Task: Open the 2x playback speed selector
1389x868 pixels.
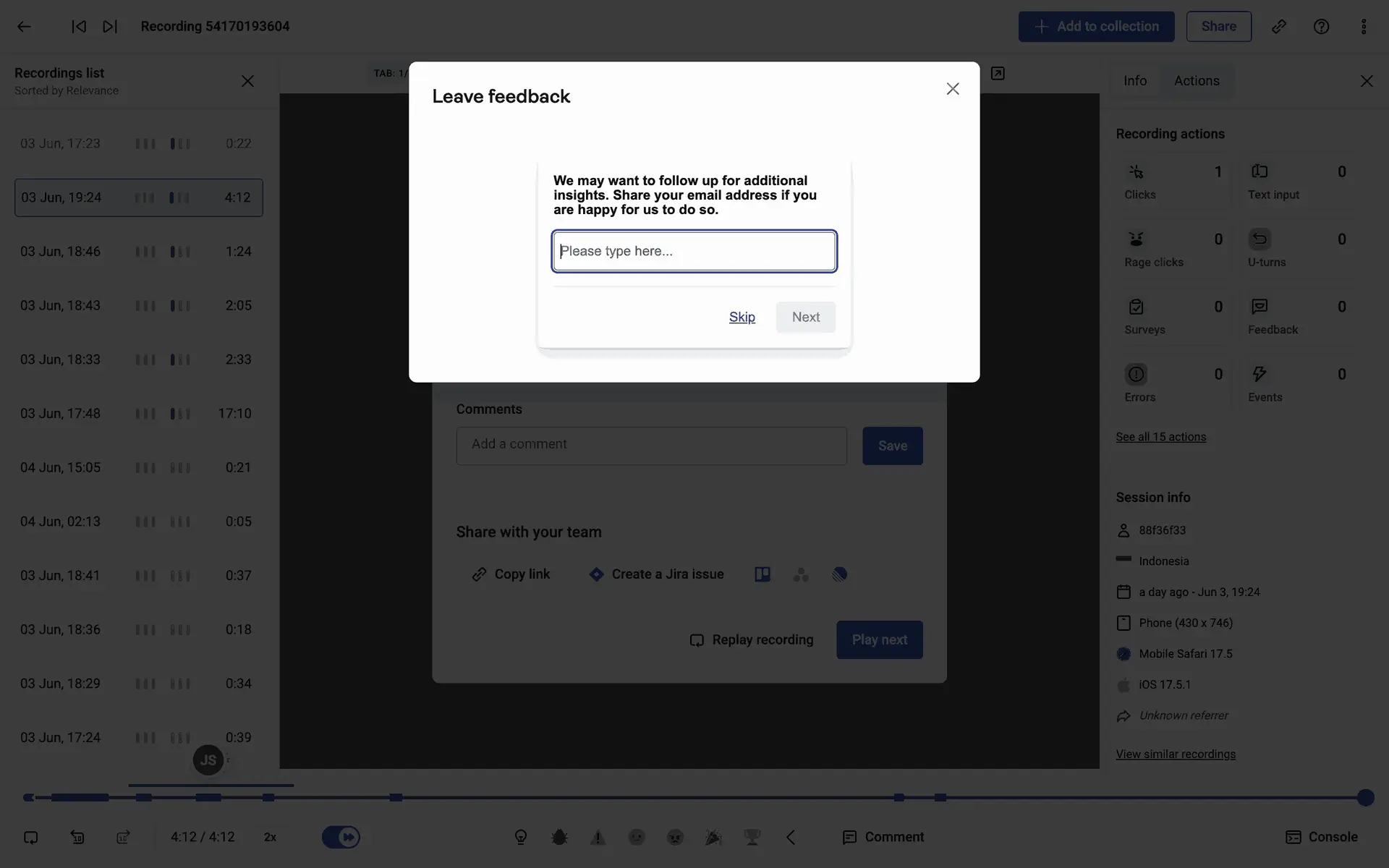Action: [x=270, y=837]
